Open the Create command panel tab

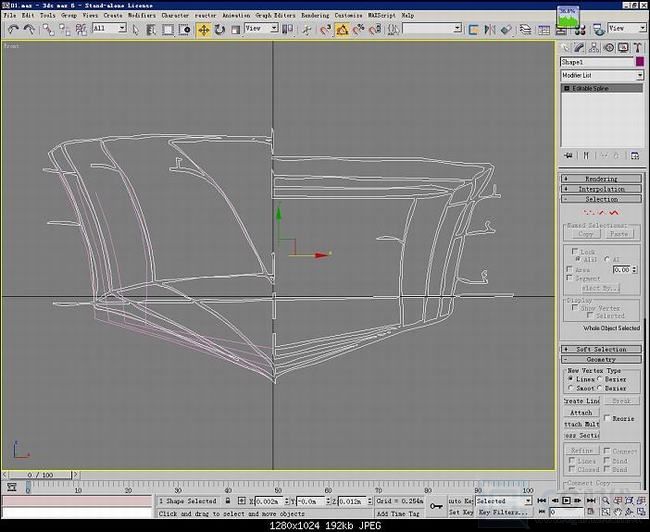coord(565,47)
